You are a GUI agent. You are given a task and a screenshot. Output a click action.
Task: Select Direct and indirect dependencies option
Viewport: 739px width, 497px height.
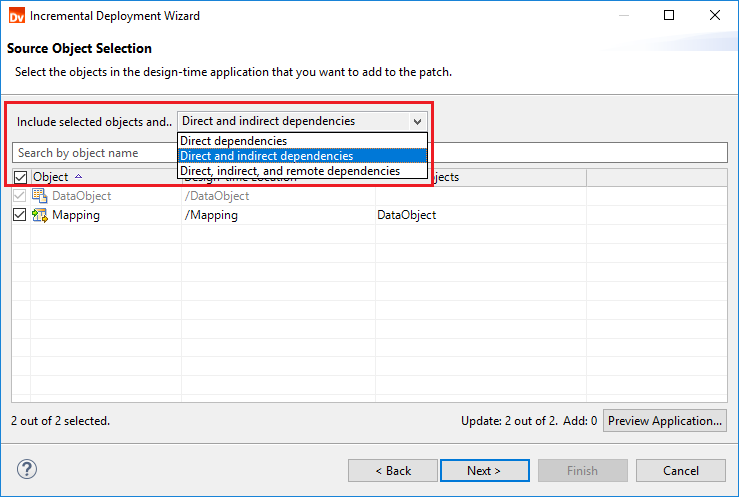pyautogui.click(x=266, y=156)
